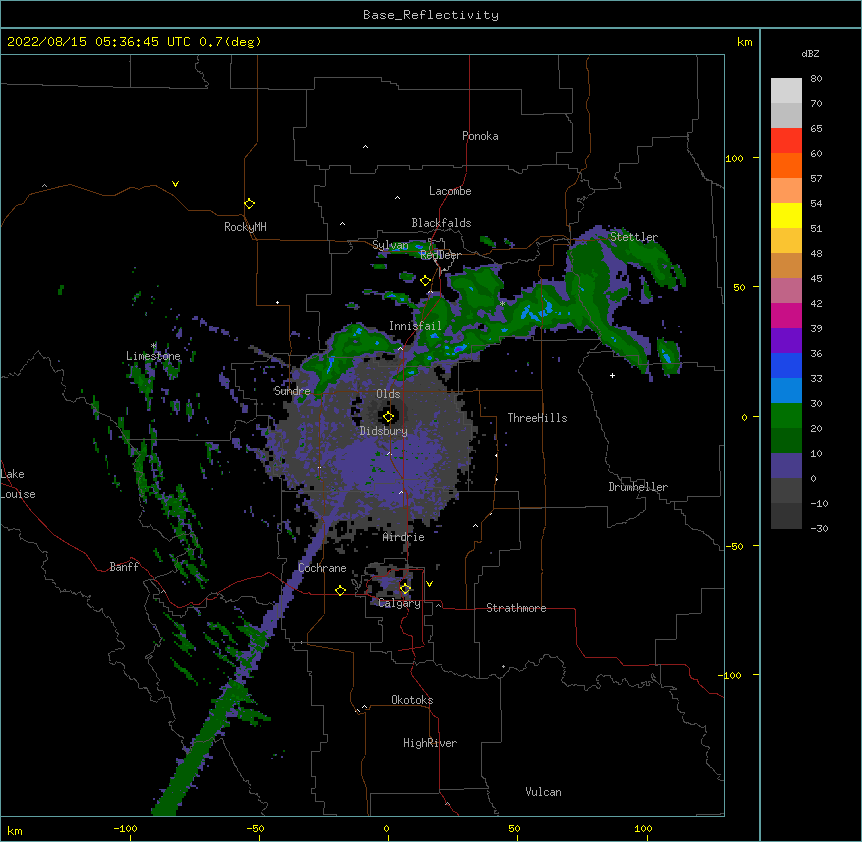Select the purple 10 dBZ legend color
The height and width of the screenshot is (842, 862).
click(x=786, y=466)
